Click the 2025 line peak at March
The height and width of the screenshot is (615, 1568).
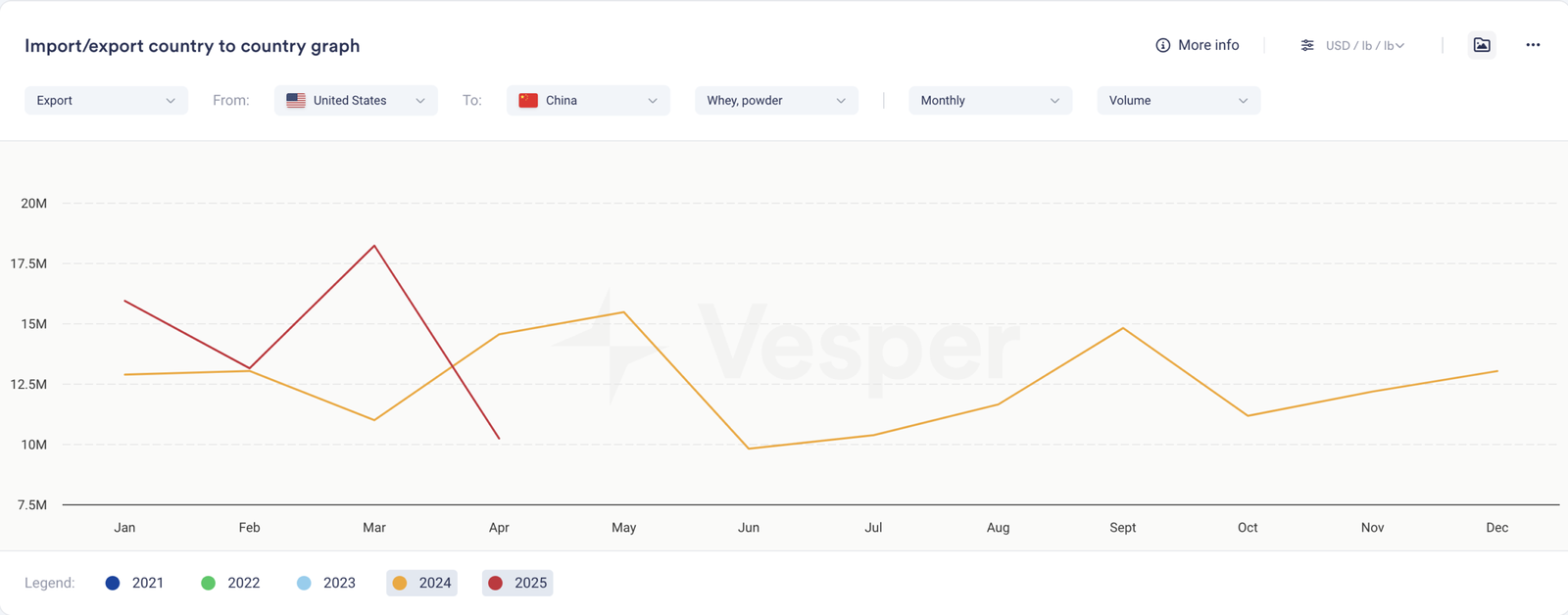point(374,246)
